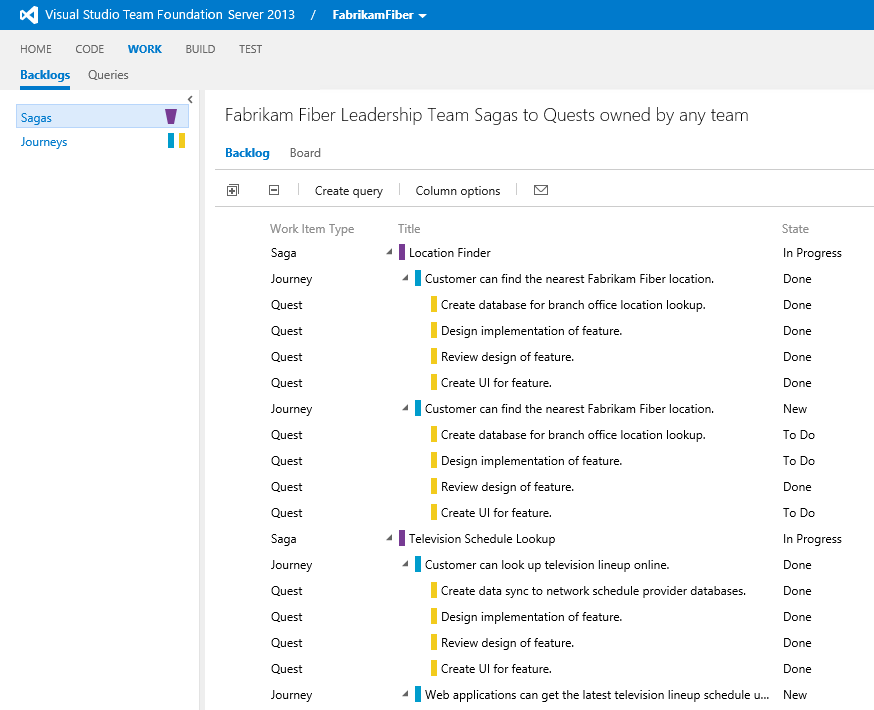
Task: Click Create query button
Action: click(348, 191)
